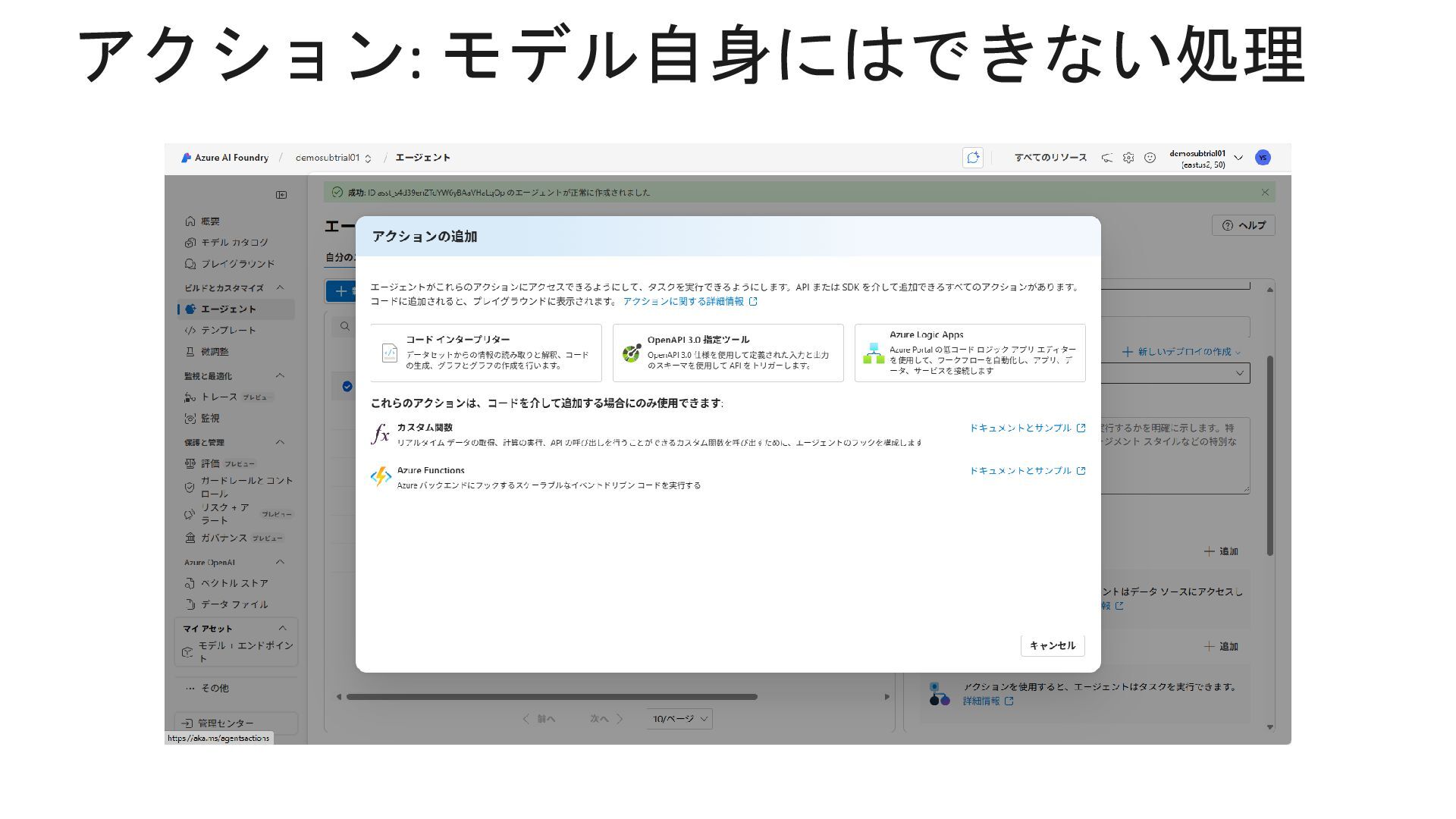Screen dimensions: 1456x819
Task: Click the right panel vertical scrollbar
Action: pos(1270,455)
